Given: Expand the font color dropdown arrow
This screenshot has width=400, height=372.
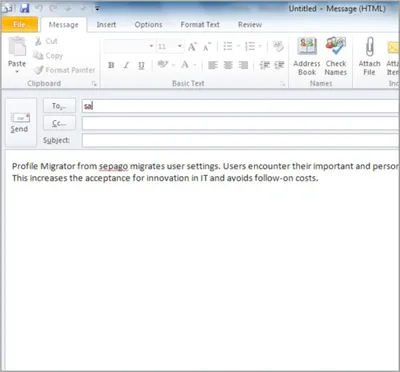Looking at the screenshot, I should pos(195,65).
